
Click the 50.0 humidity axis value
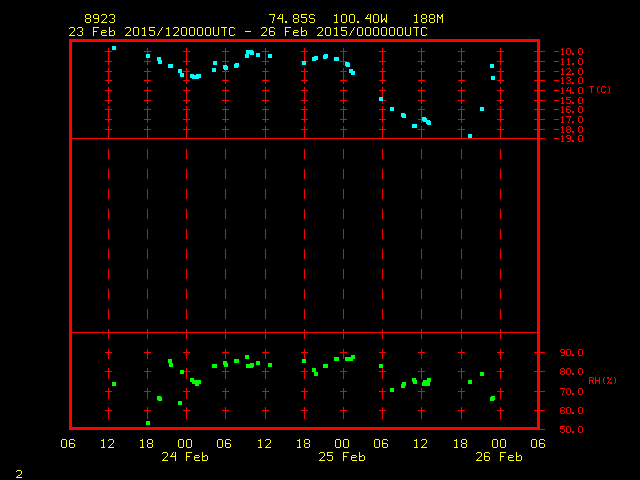coord(571,430)
